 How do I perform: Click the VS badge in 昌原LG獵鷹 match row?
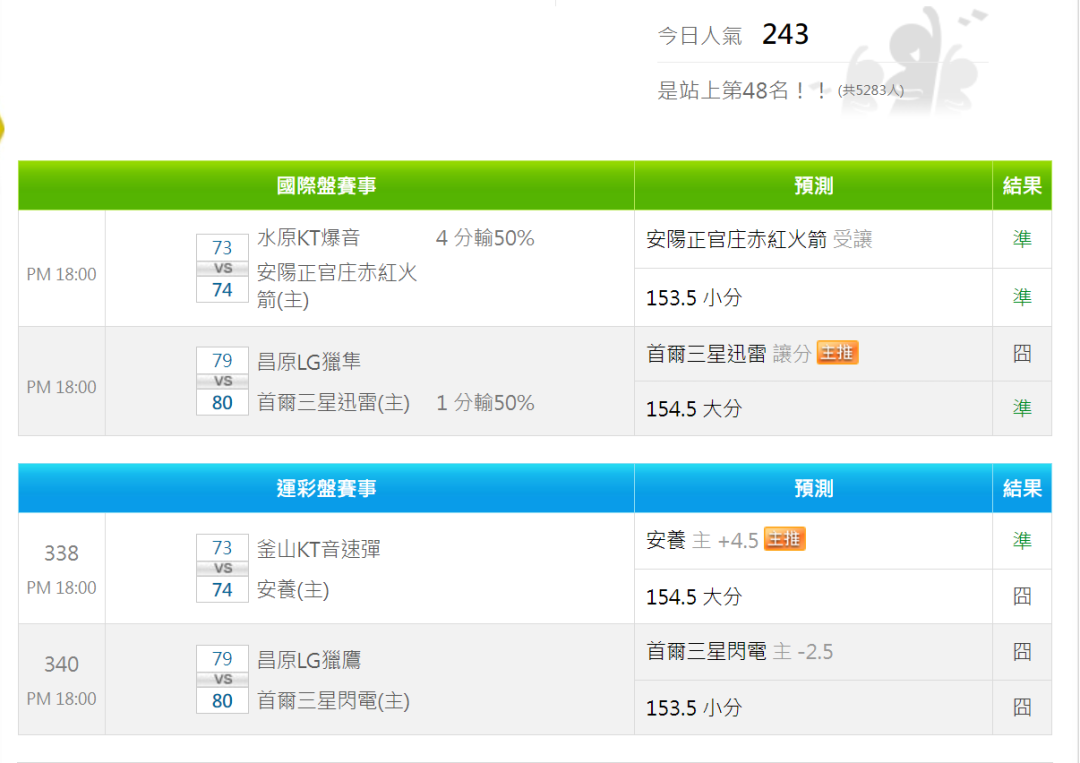222,680
